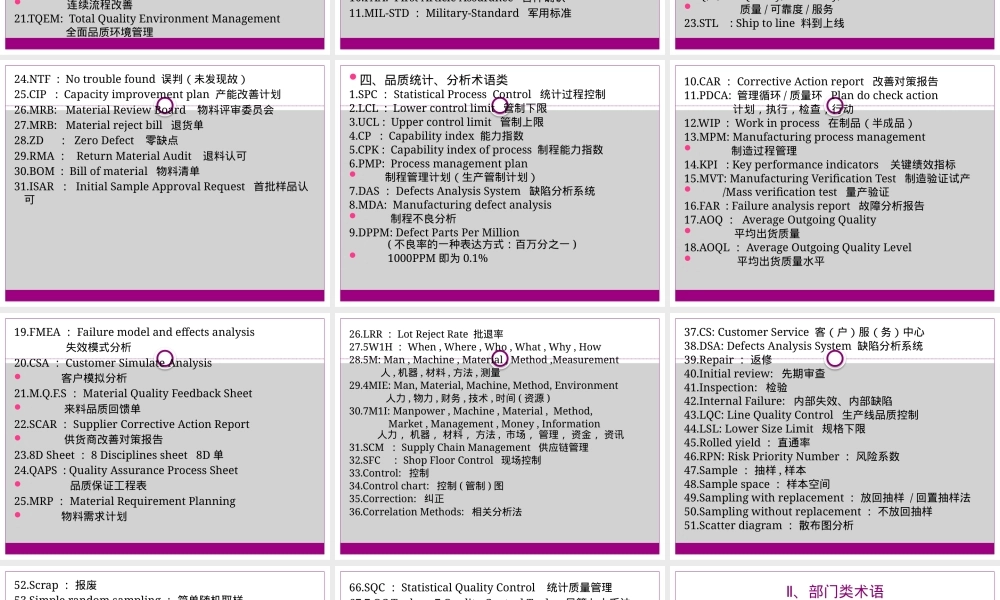Click '42.Internal Failure: 内部失效、内部缺陷'
This screenshot has width=1000, height=600.
click(x=788, y=401)
